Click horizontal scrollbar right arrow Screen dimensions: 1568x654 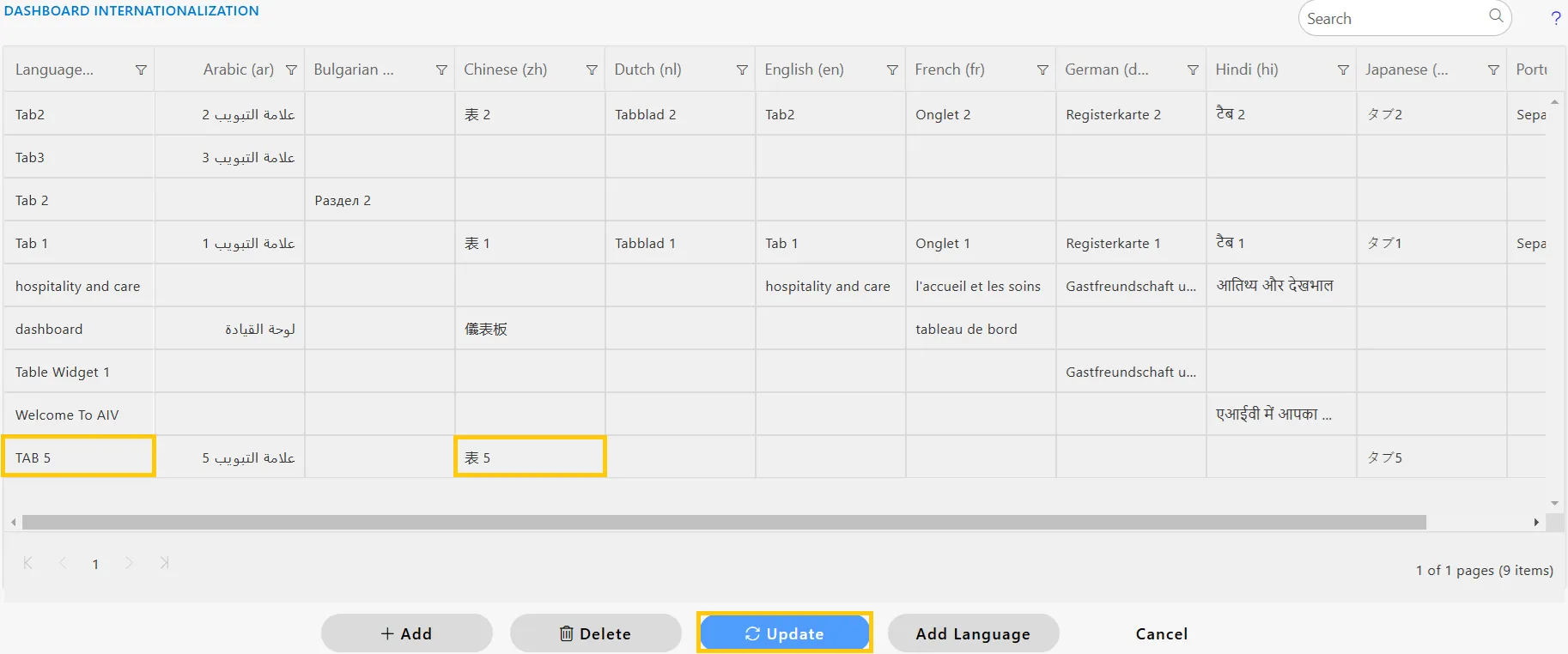1536,523
